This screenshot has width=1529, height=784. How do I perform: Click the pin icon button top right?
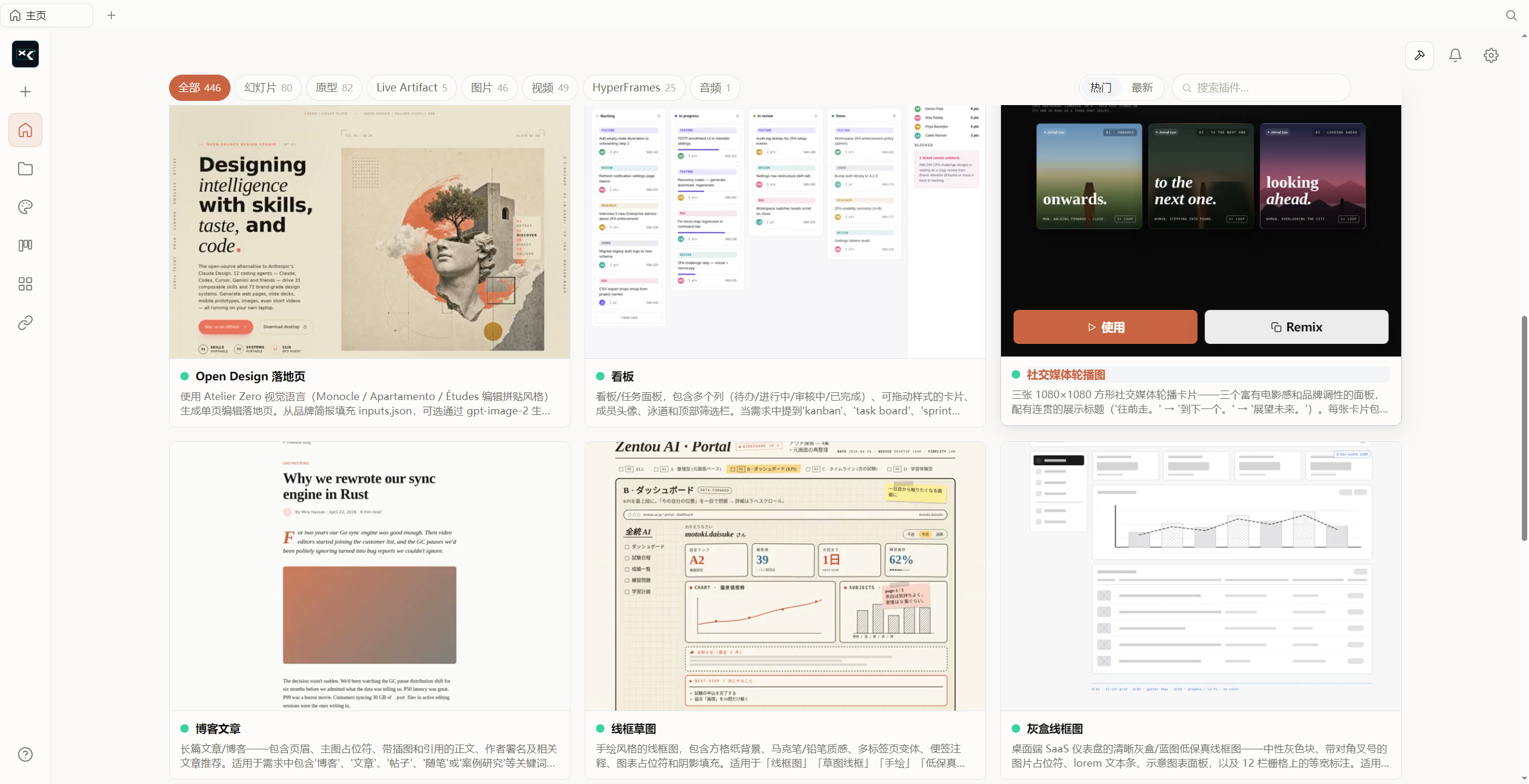coord(1420,56)
